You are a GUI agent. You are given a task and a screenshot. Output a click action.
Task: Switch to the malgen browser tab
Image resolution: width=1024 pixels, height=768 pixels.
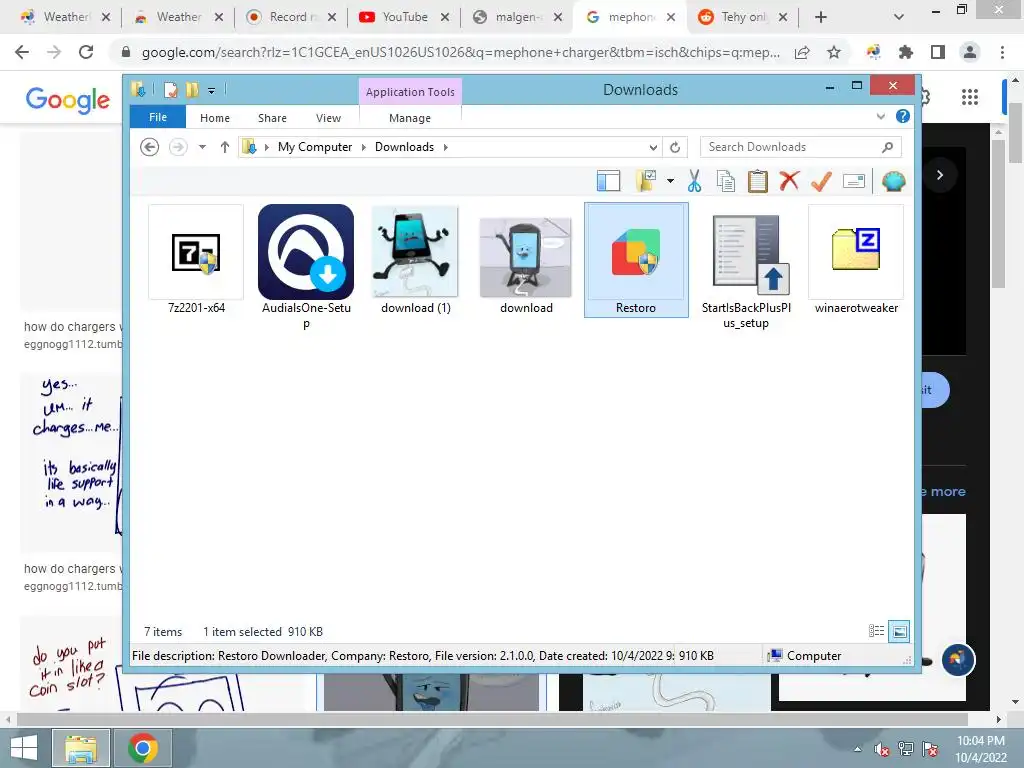click(517, 17)
